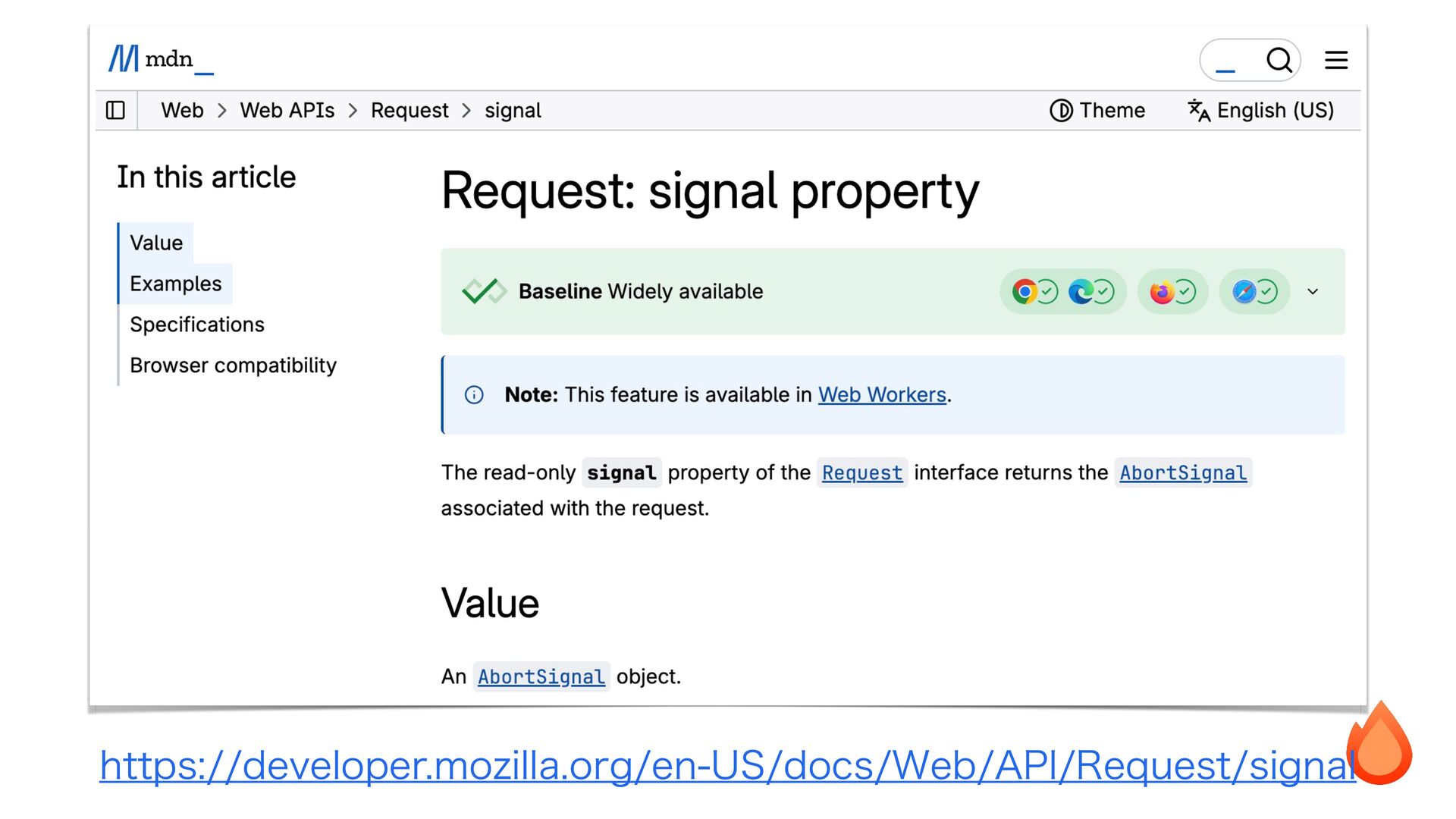Go to Web APIs breadcrumb
Image resolution: width=1456 pixels, height=819 pixels.
click(287, 111)
